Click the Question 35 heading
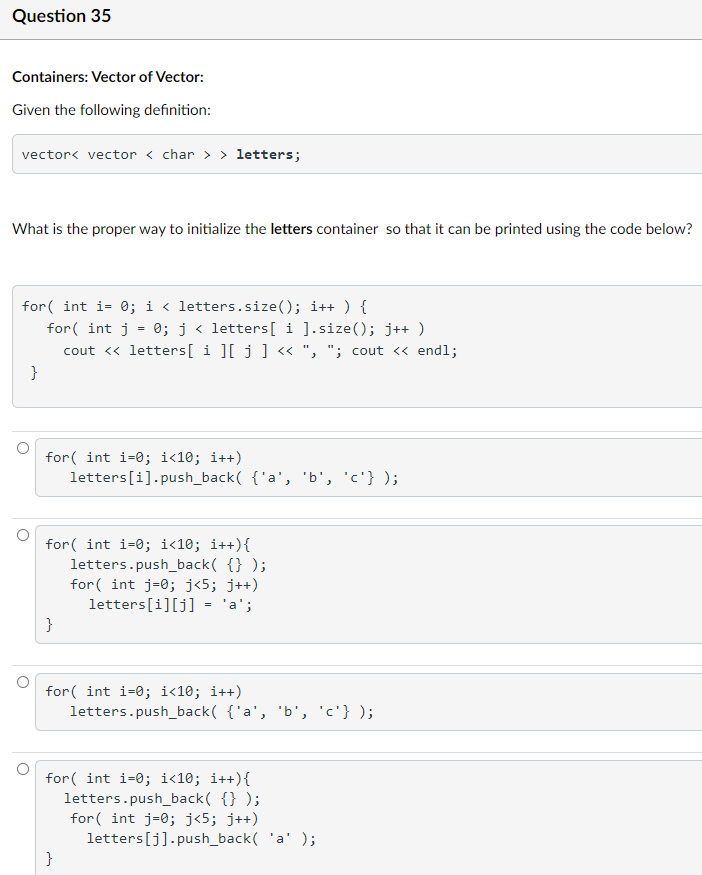The image size is (702, 875). (x=61, y=16)
